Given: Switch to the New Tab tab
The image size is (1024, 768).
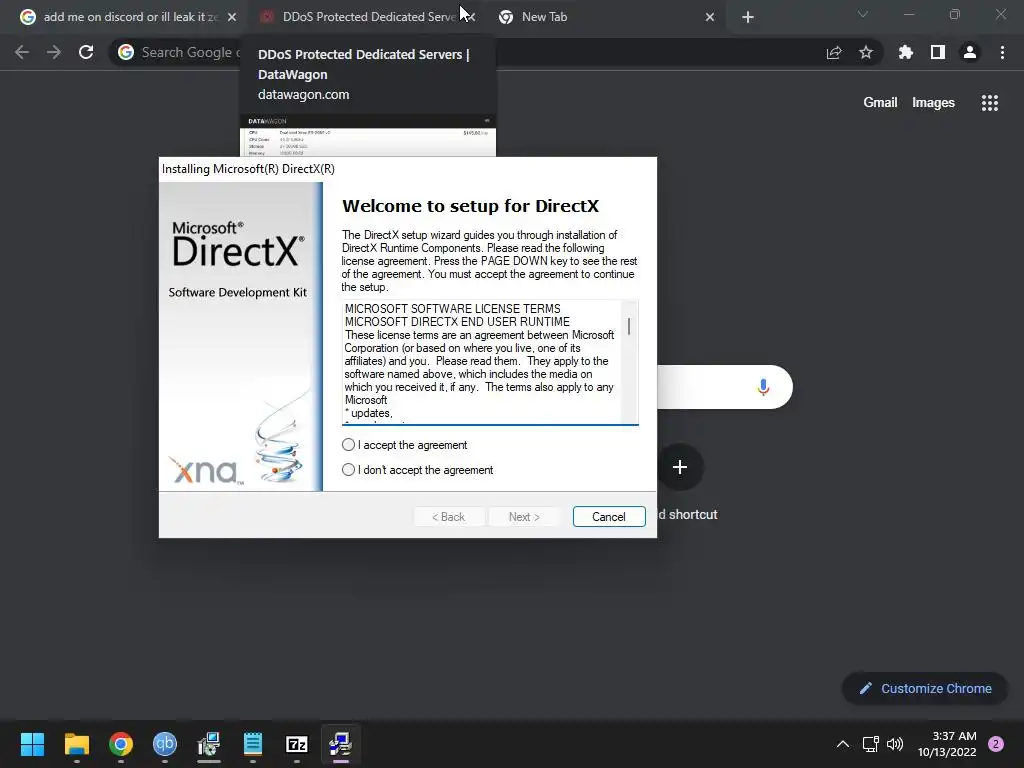Looking at the screenshot, I should [x=600, y=17].
